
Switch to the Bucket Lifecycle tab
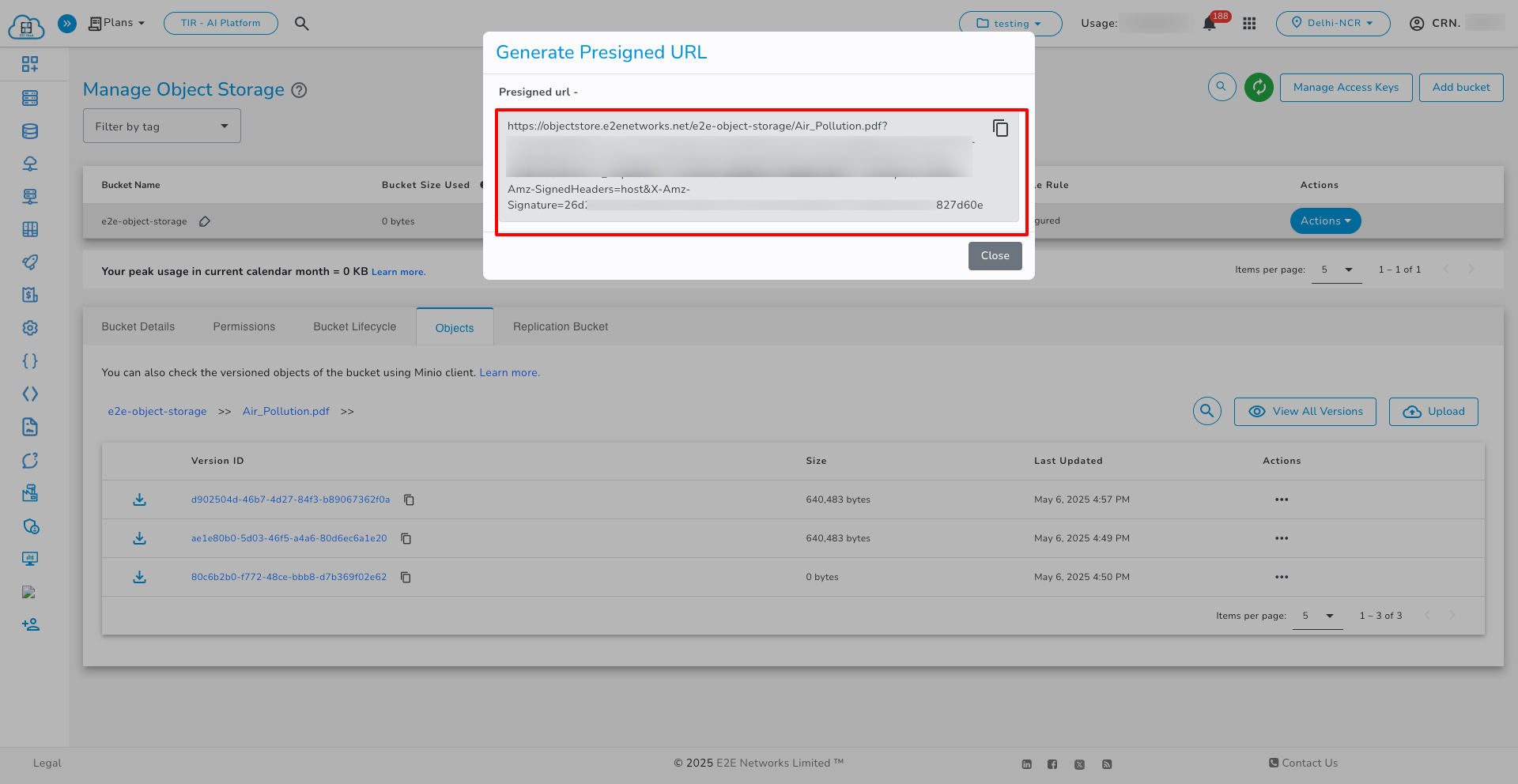(x=354, y=326)
